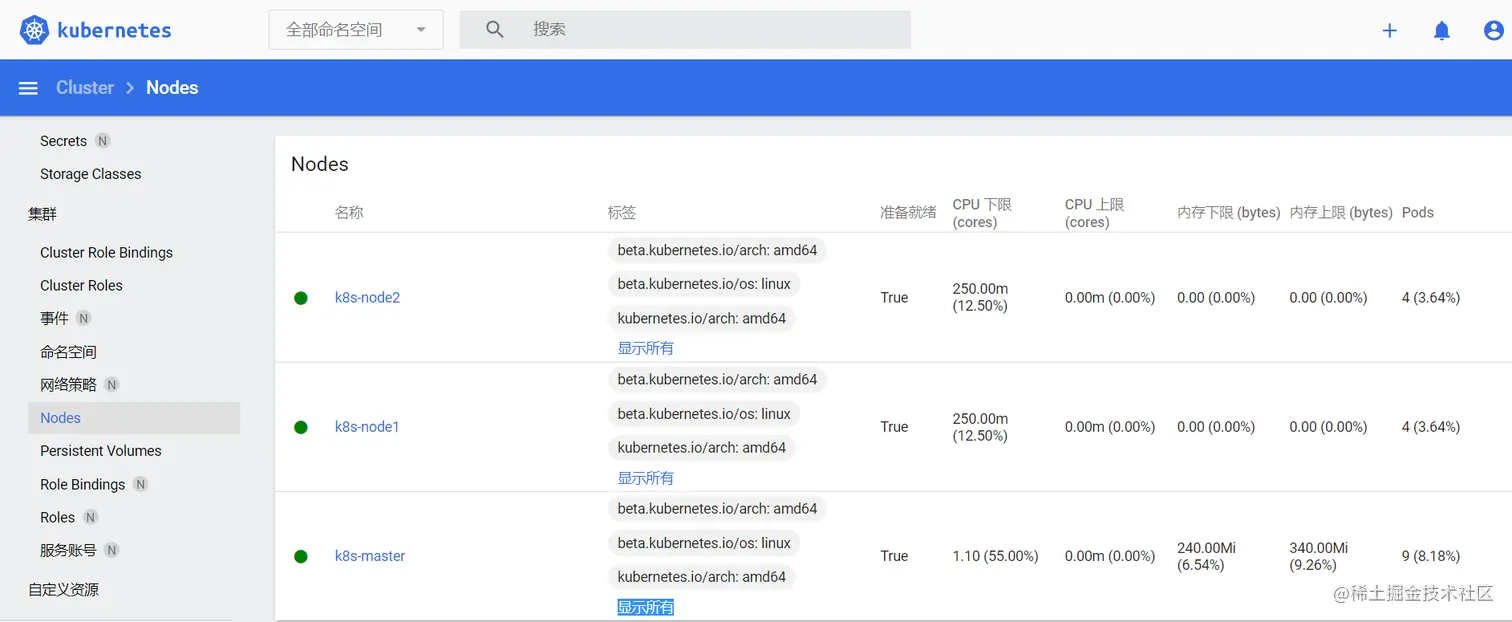The image size is (1512, 622).
Task: Open Persistent Volumes in the sidebar
Action: [x=100, y=451]
